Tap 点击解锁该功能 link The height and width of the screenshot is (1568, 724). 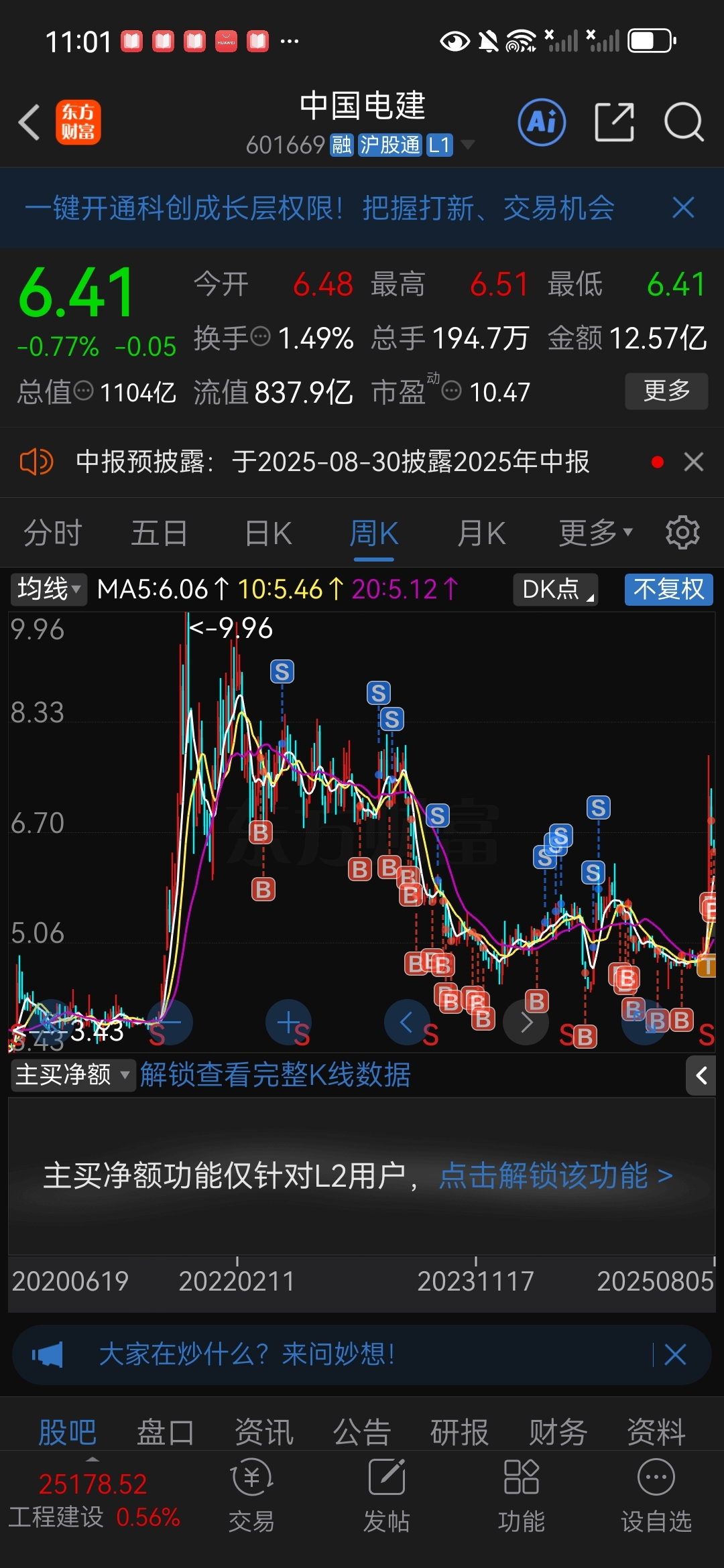[x=556, y=1176]
